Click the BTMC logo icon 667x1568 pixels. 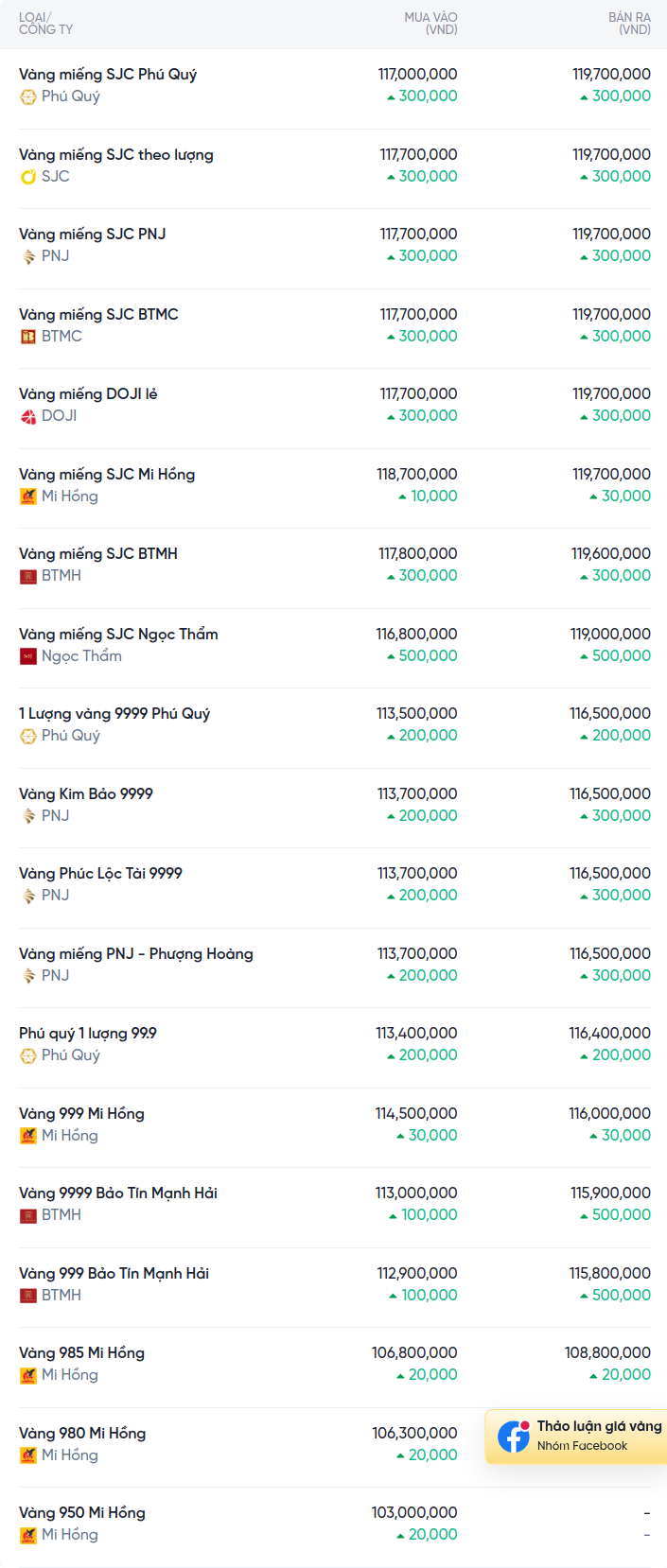point(28,336)
